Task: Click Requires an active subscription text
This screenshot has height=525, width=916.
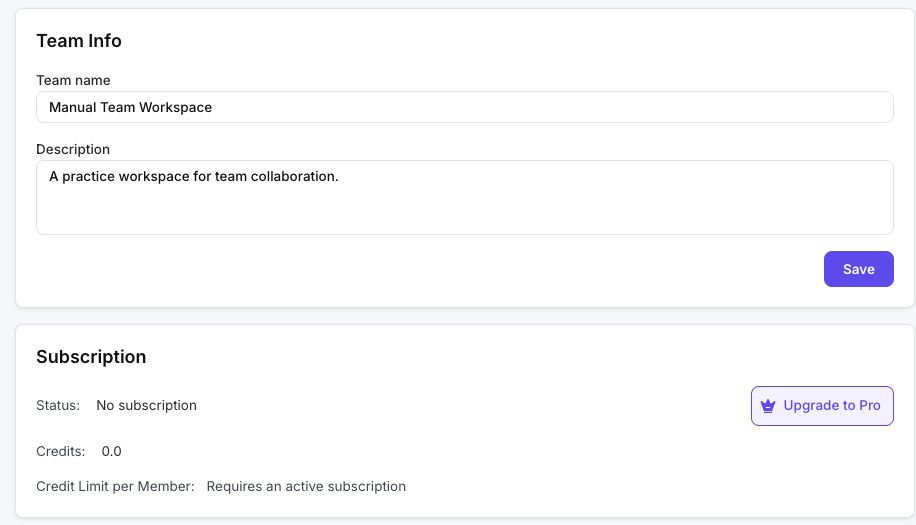Action: coord(306,486)
